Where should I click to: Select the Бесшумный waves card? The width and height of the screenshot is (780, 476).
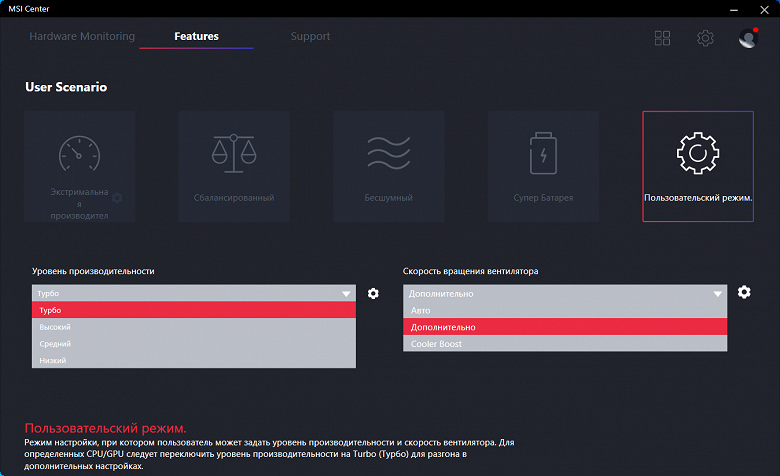(389, 166)
